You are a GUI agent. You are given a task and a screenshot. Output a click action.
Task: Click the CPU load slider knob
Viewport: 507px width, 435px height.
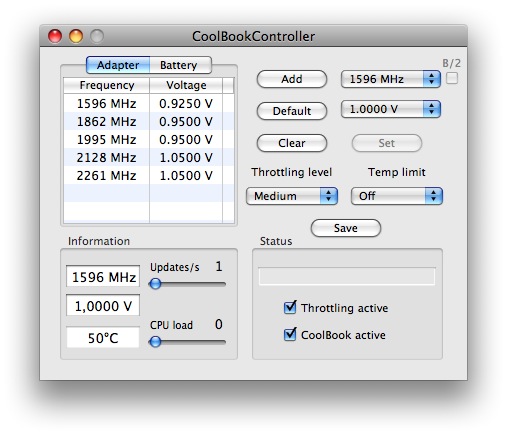[155, 342]
